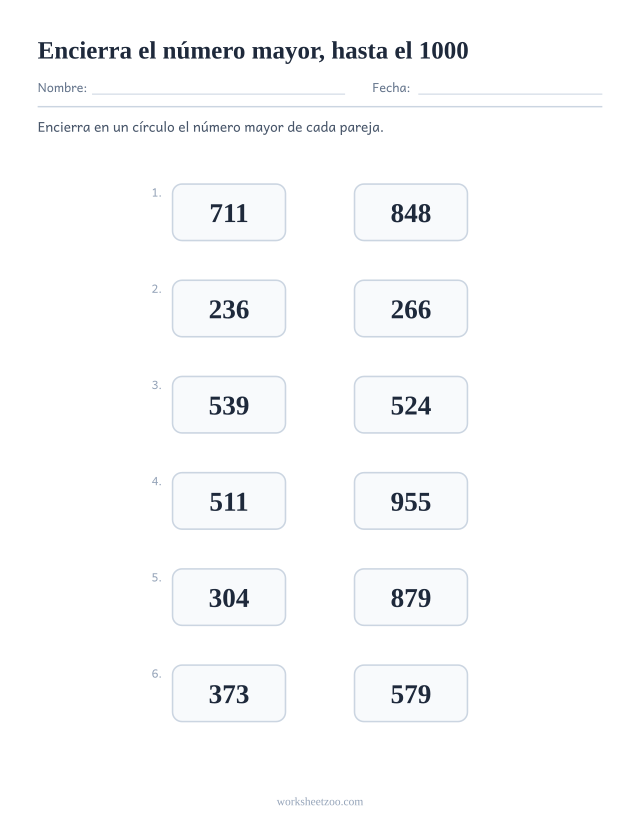Mark the number 879 card

click(411, 597)
